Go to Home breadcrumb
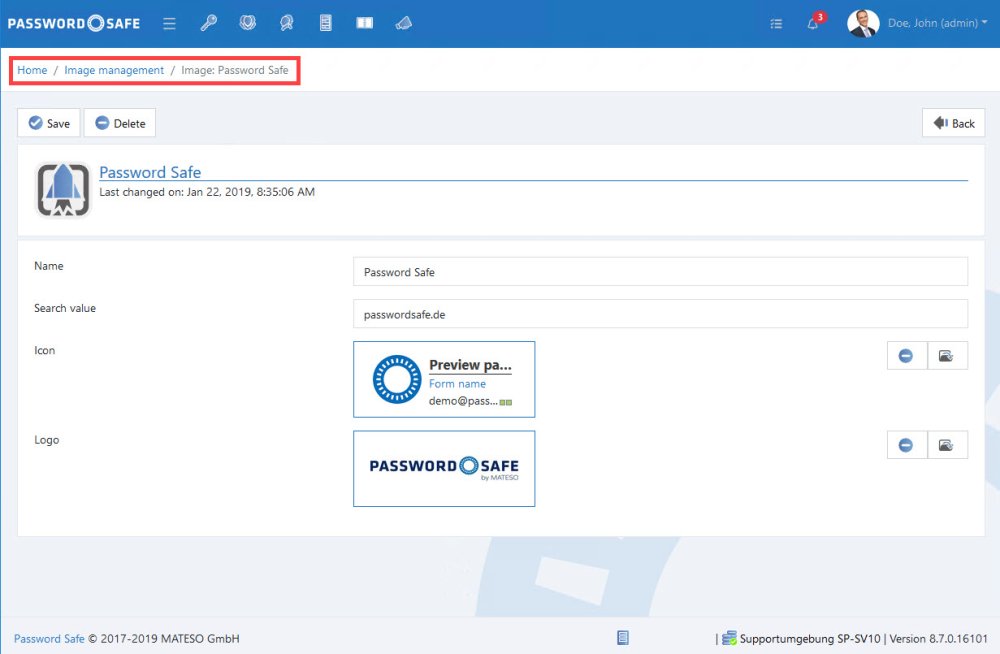The width and height of the screenshot is (1000, 654). coord(32,70)
